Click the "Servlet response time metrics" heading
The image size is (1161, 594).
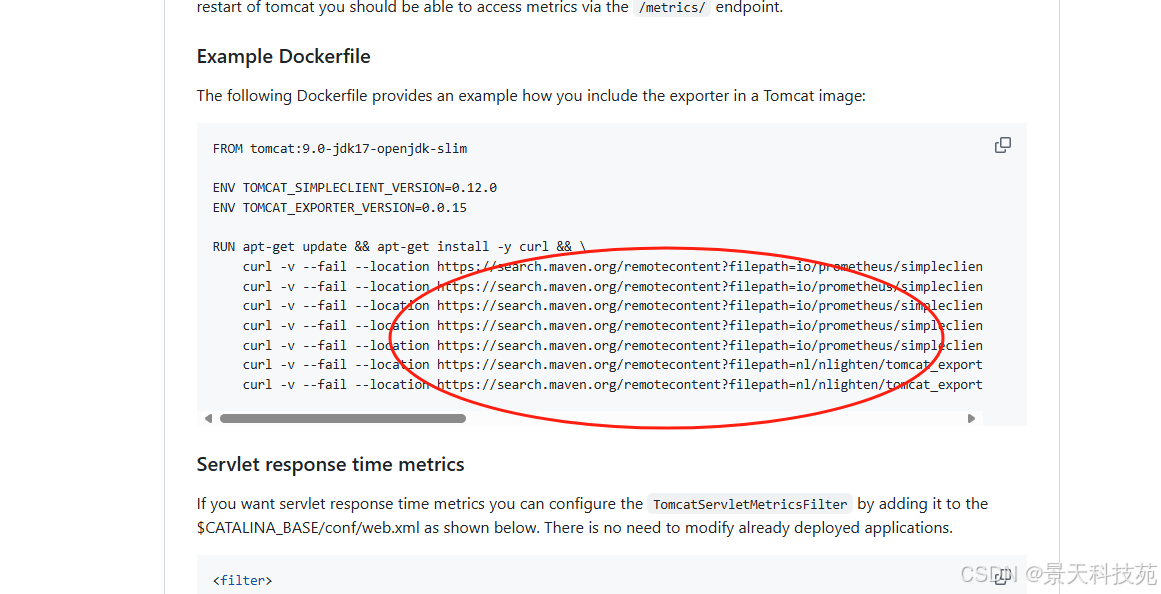[330, 465]
